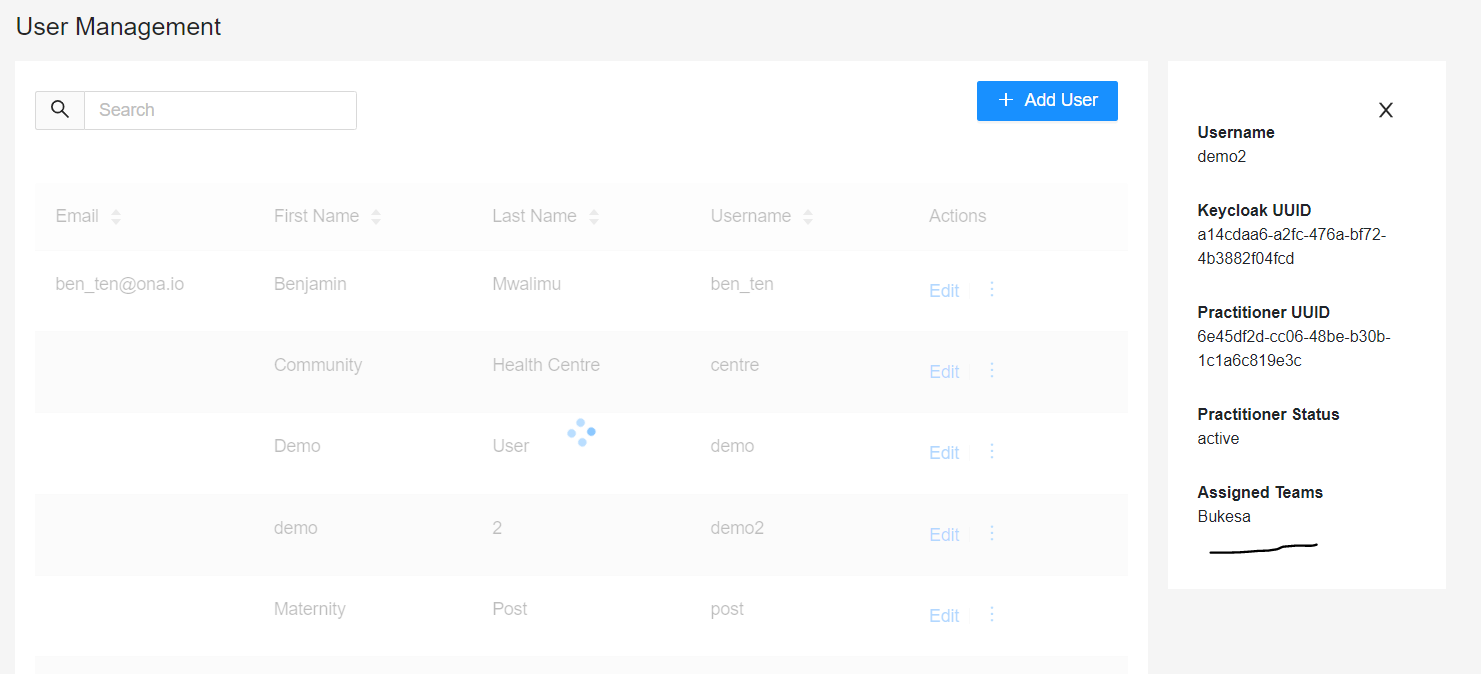The height and width of the screenshot is (674, 1481).
Task: Click the search magnifier icon
Action: click(x=59, y=110)
